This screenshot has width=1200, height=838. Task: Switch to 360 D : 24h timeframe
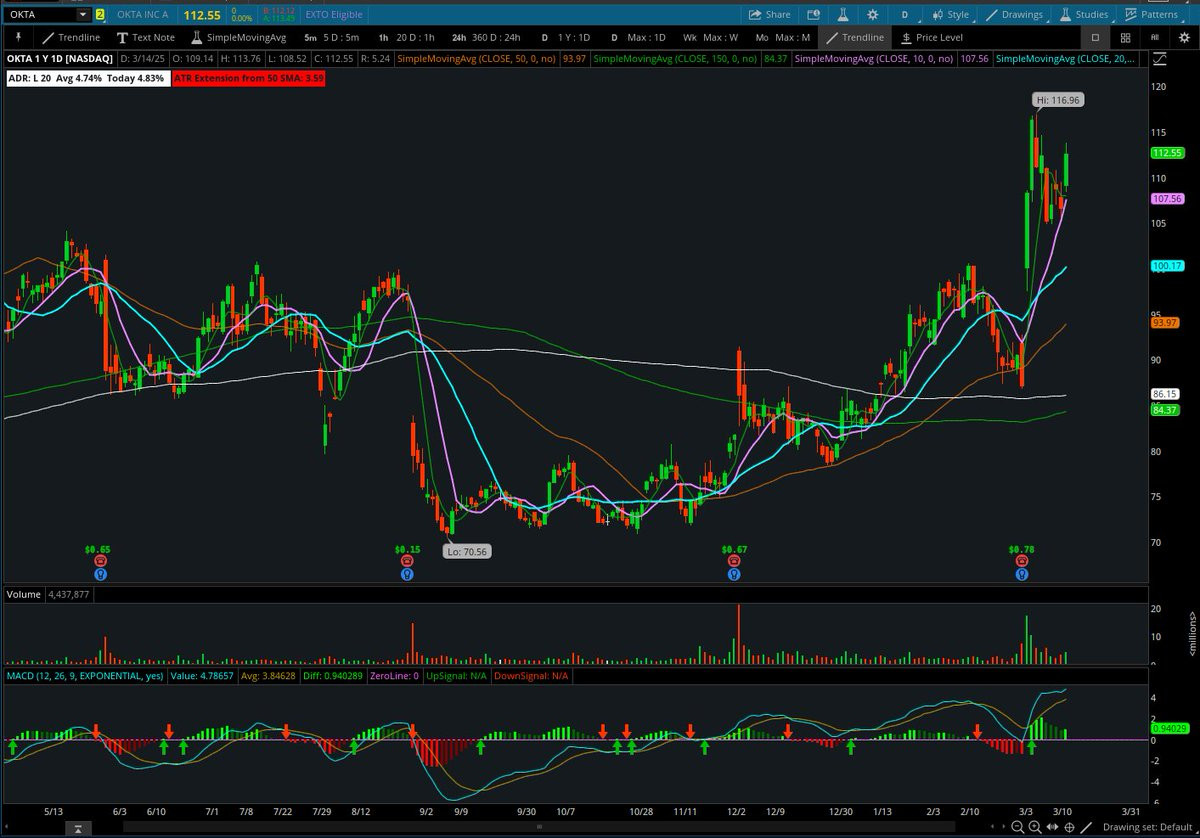pyautogui.click(x=486, y=38)
